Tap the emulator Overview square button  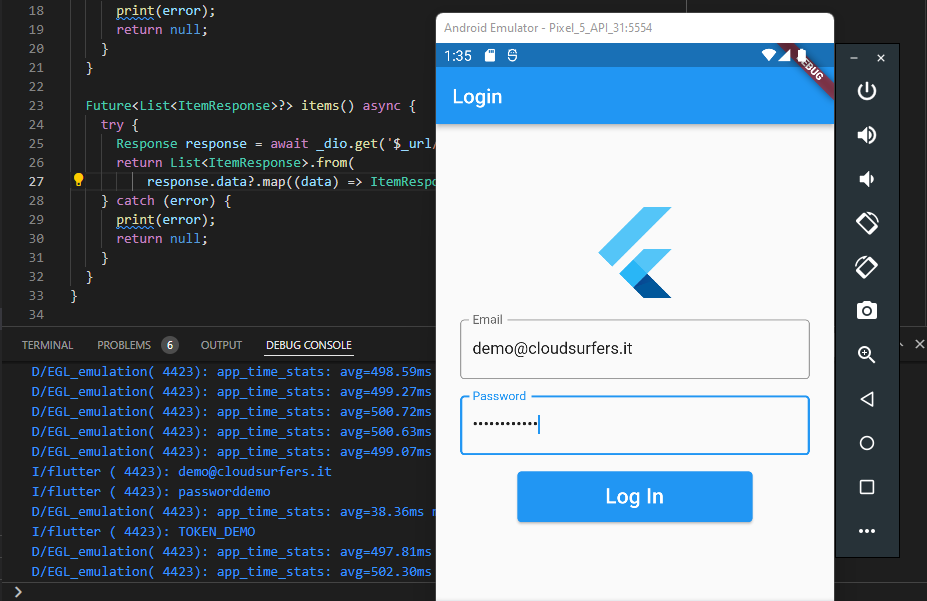click(x=867, y=487)
